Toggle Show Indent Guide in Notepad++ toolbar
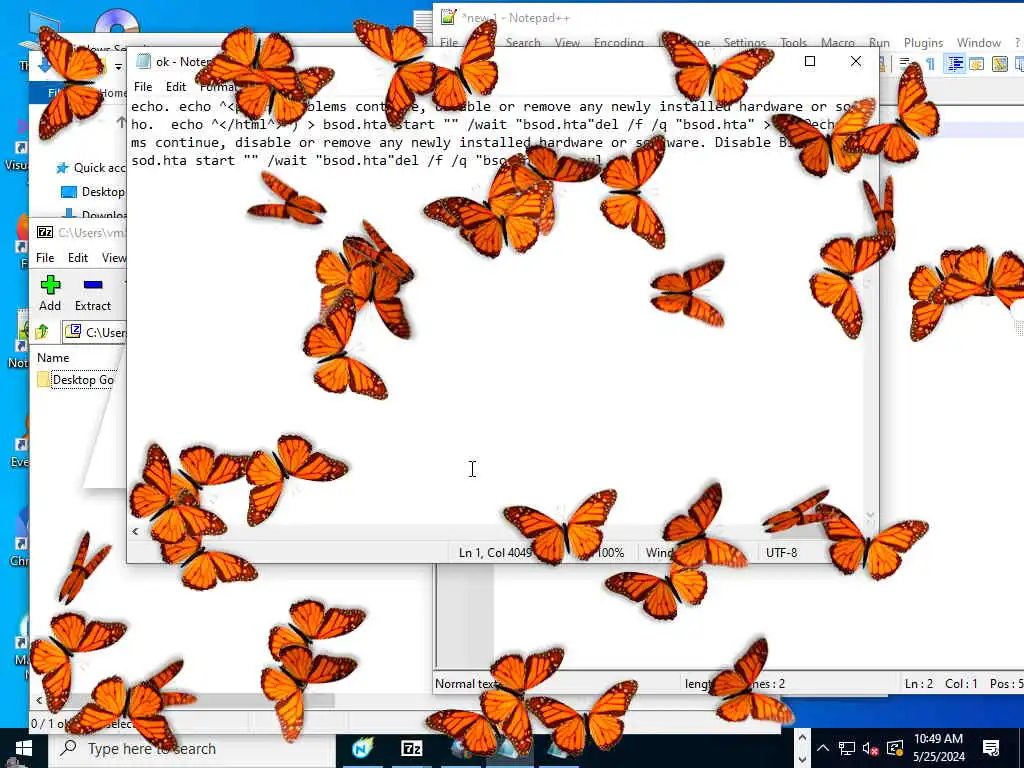The width and height of the screenshot is (1024, 768). click(955, 63)
